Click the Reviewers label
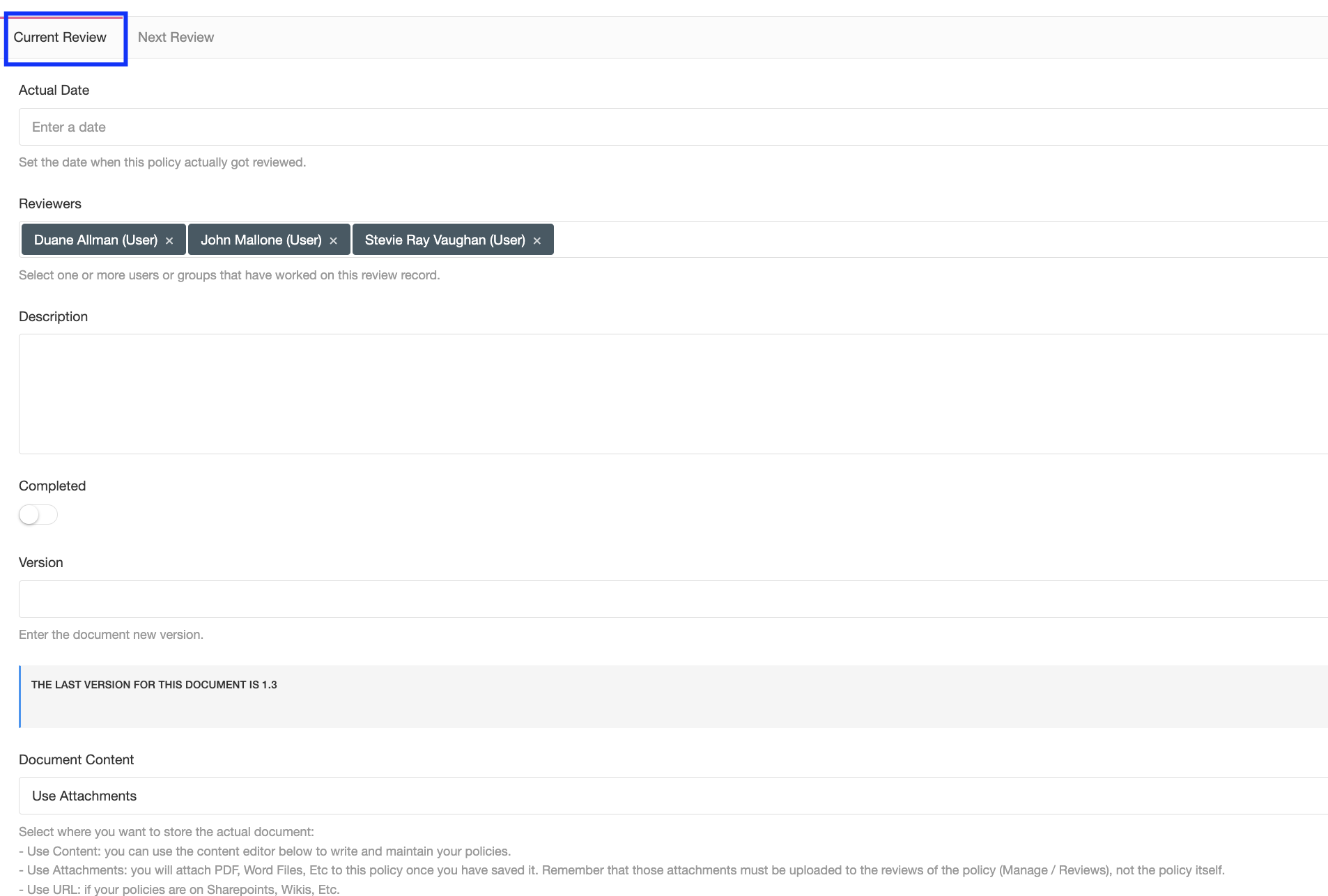 pos(50,204)
